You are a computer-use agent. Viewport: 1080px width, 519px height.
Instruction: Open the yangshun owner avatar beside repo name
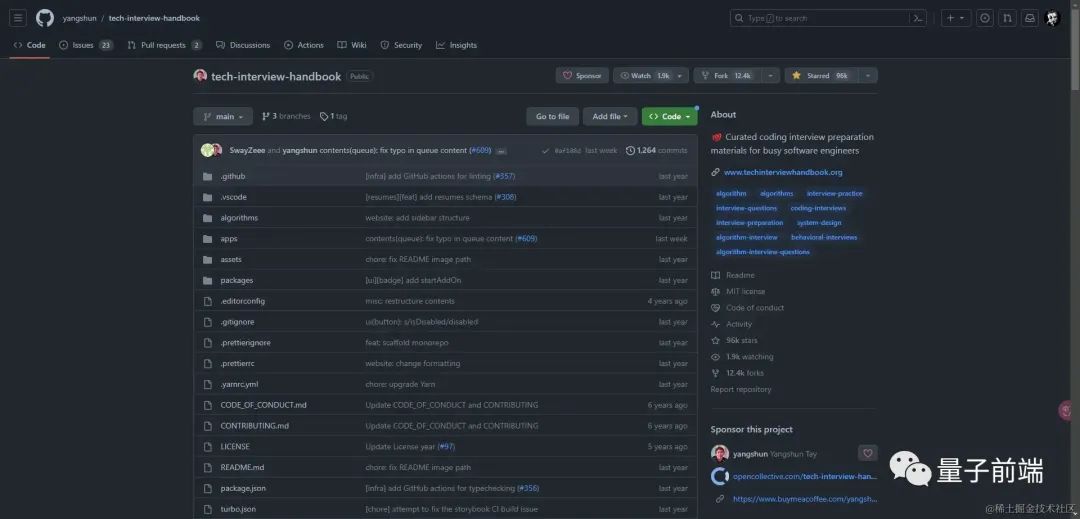[x=200, y=76]
